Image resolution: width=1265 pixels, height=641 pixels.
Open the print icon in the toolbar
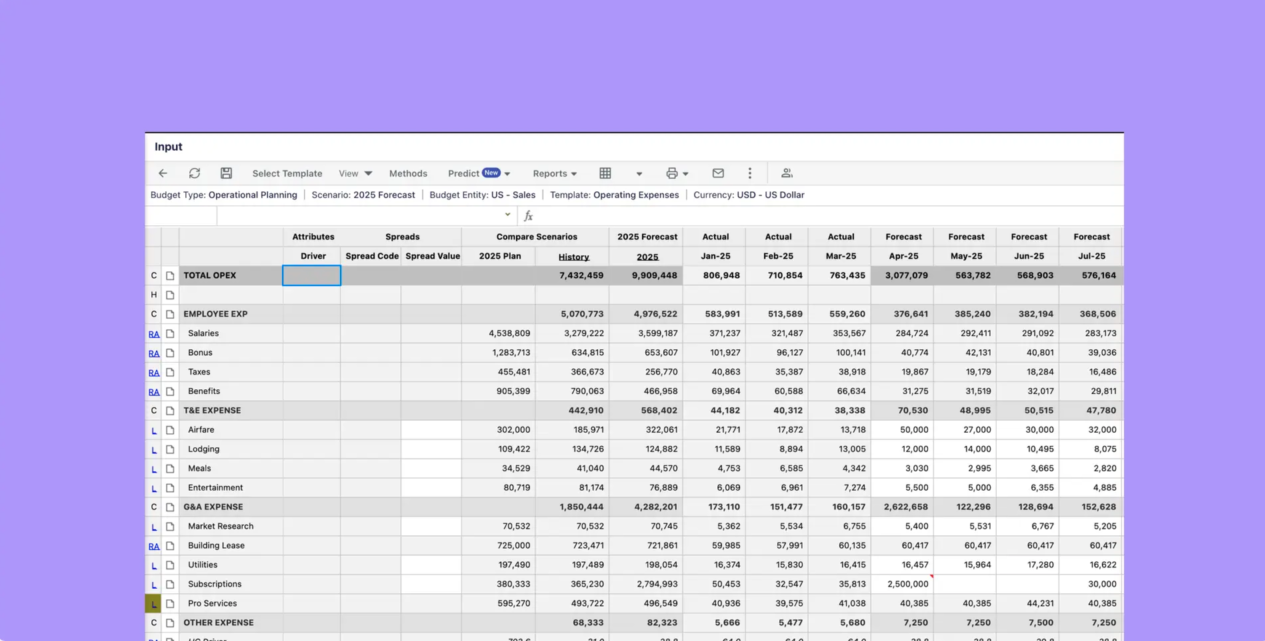coord(671,173)
